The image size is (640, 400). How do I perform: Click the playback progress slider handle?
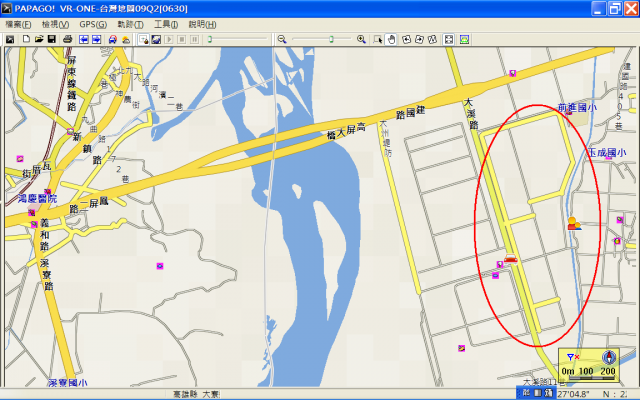(x=210, y=39)
